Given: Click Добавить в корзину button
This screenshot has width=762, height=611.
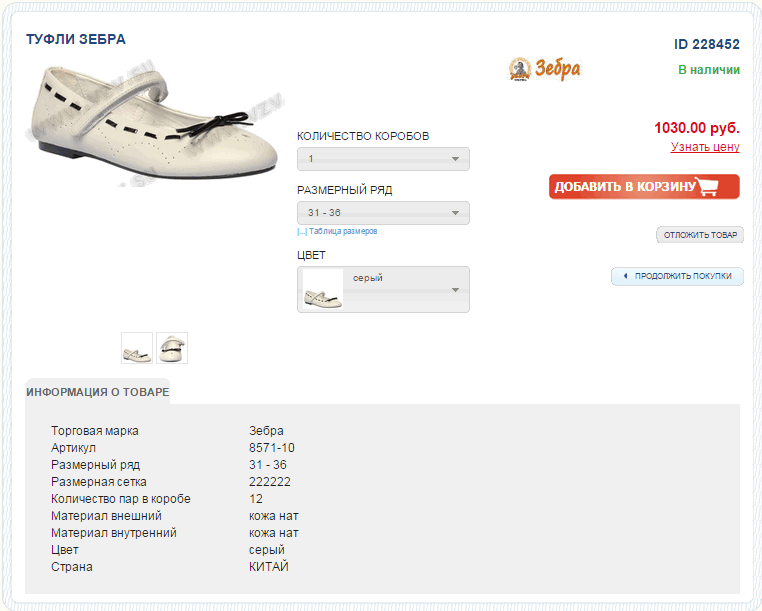Looking at the screenshot, I should point(644,187).
